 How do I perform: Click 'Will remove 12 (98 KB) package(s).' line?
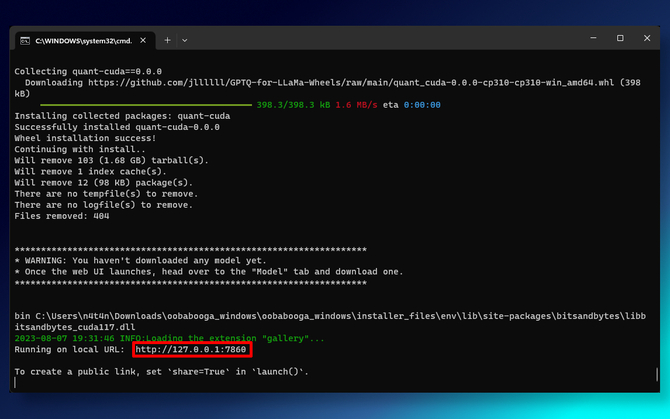click(104, 182)
